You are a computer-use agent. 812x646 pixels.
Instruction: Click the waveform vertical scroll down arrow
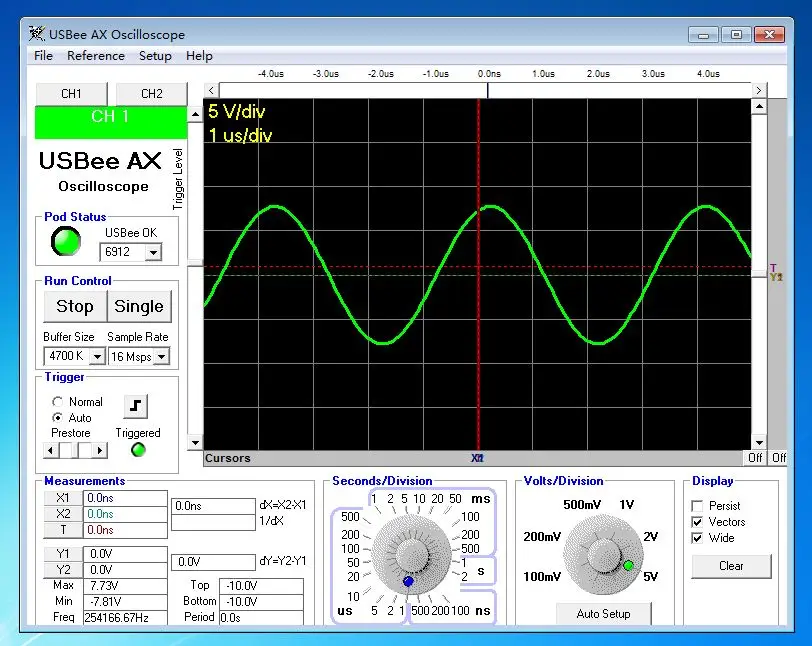click(x=759, y=443)
